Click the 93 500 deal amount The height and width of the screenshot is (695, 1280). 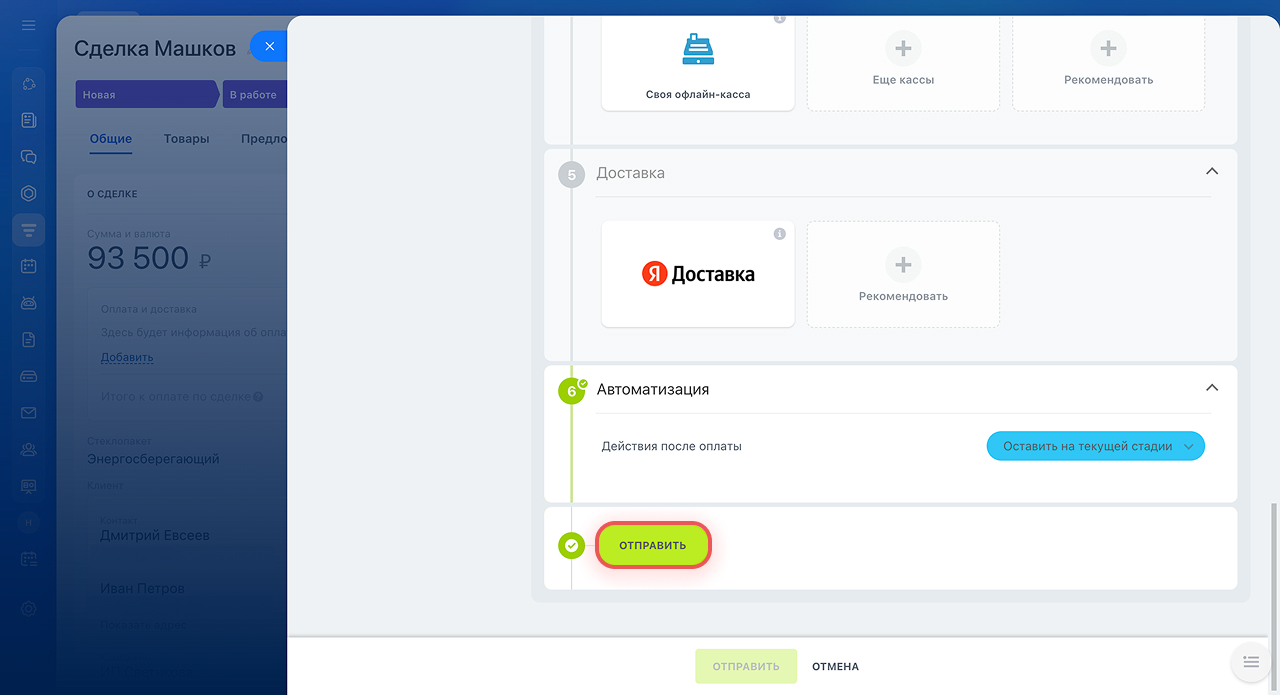138,258
